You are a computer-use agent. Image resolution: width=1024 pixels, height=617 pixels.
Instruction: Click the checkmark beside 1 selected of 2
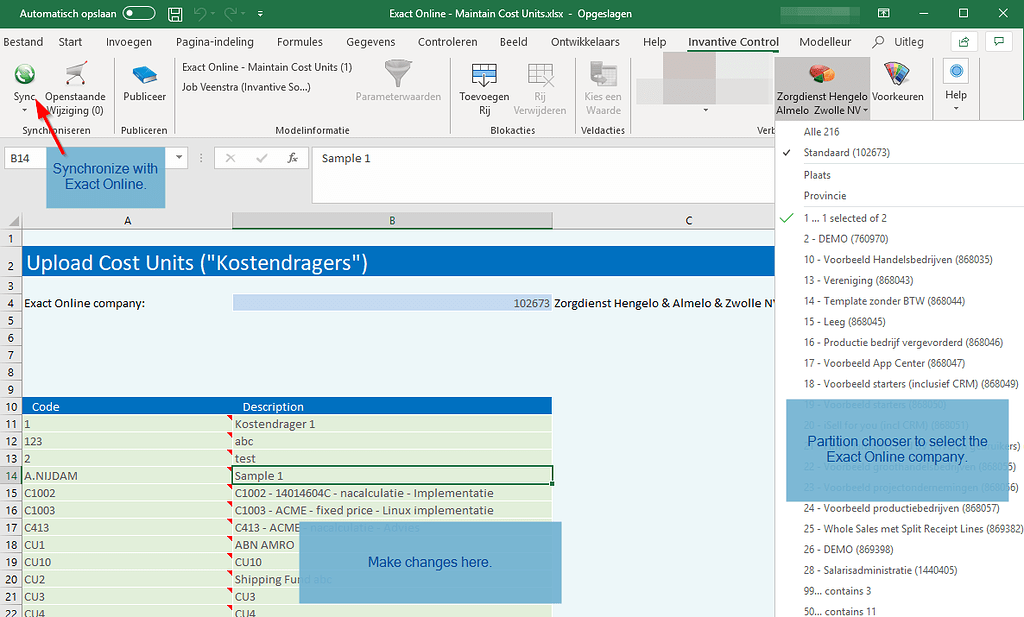pos(785,217)
